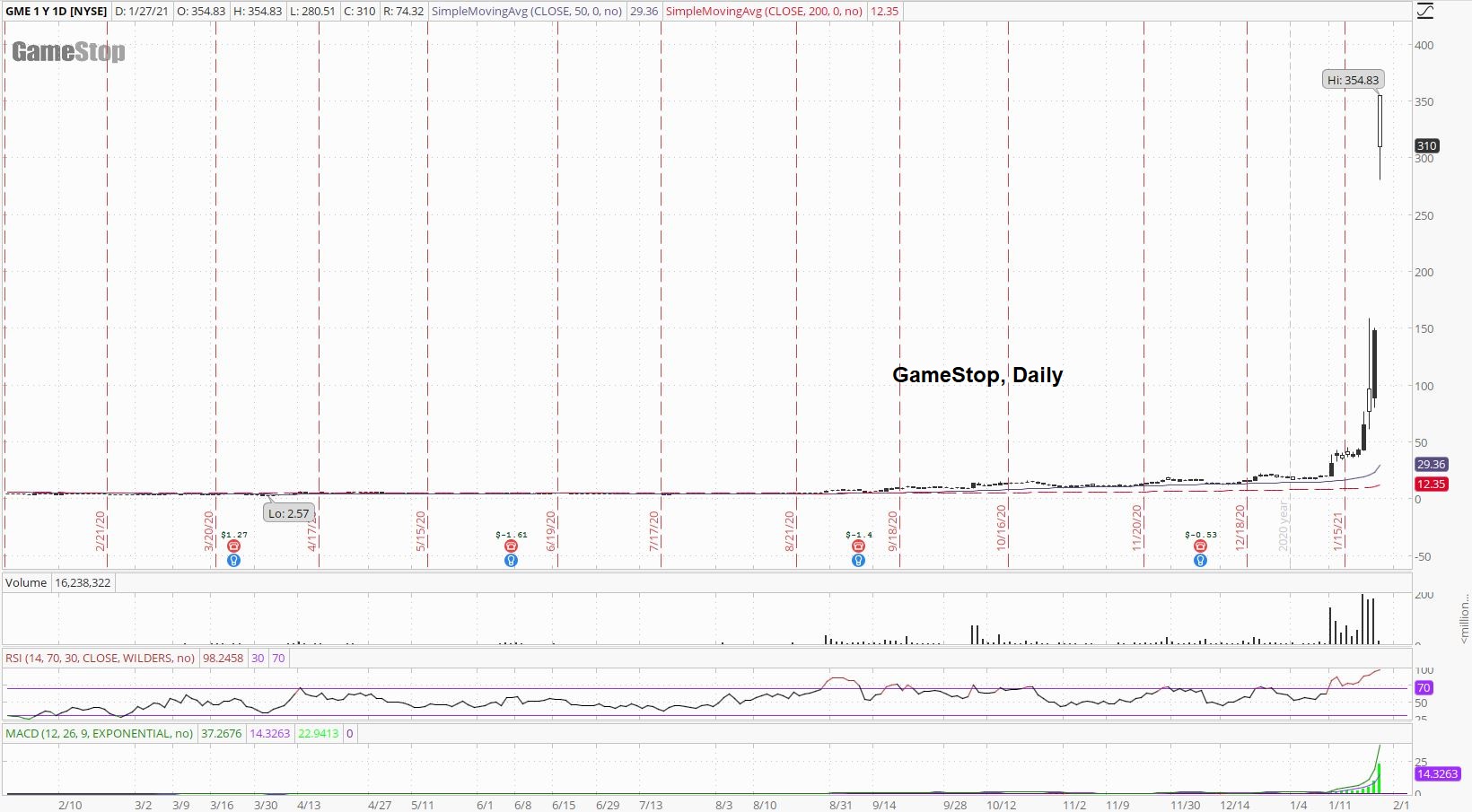Click the 37.2676 MACD value
The image size is (1472, 812).
pyautogui.click(x=222, y=733)
